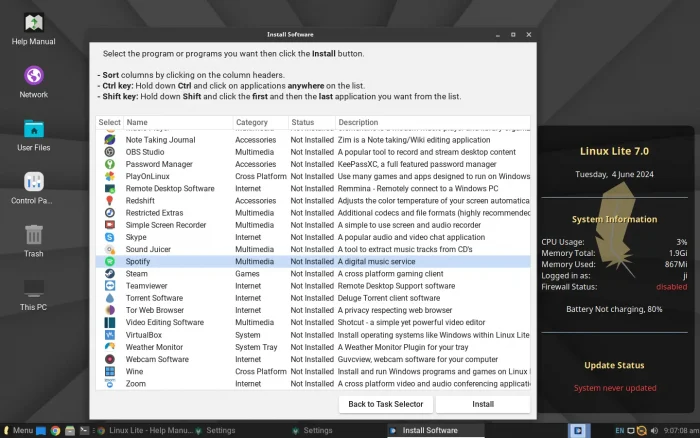Select the OBS Studio icon in list
This screenshot has width=700, height=438.
109,152
